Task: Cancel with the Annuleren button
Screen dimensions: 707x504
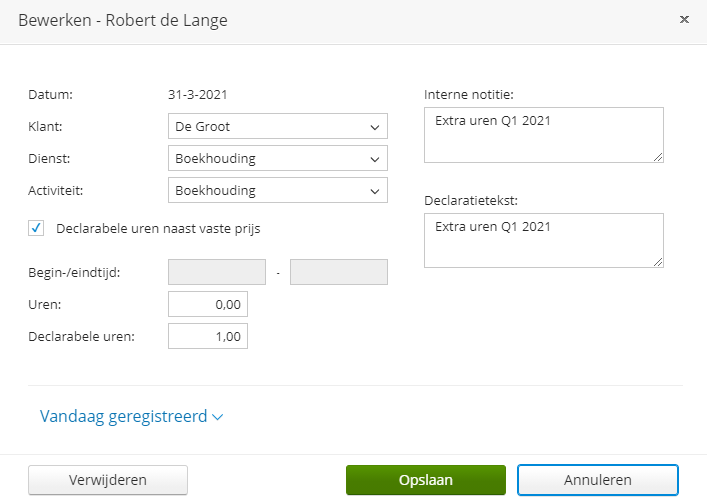Action: click(597, 480)
